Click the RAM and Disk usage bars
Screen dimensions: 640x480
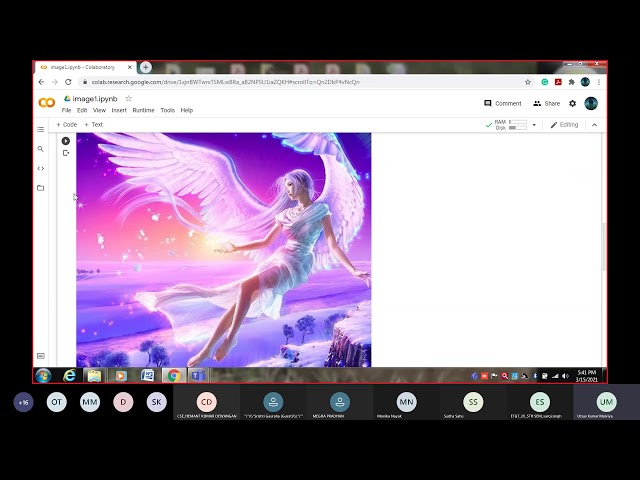coord(511,125)
